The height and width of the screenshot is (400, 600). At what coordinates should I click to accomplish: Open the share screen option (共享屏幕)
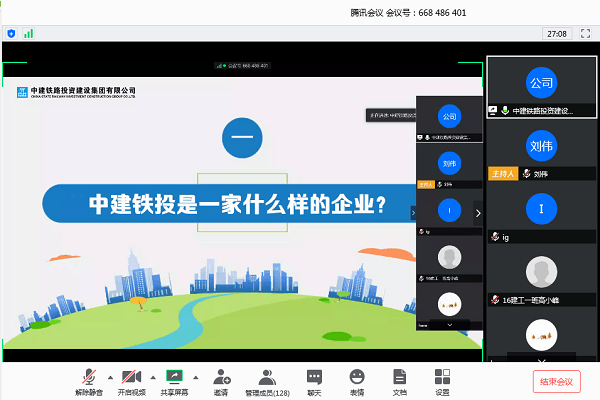(177, 377)
